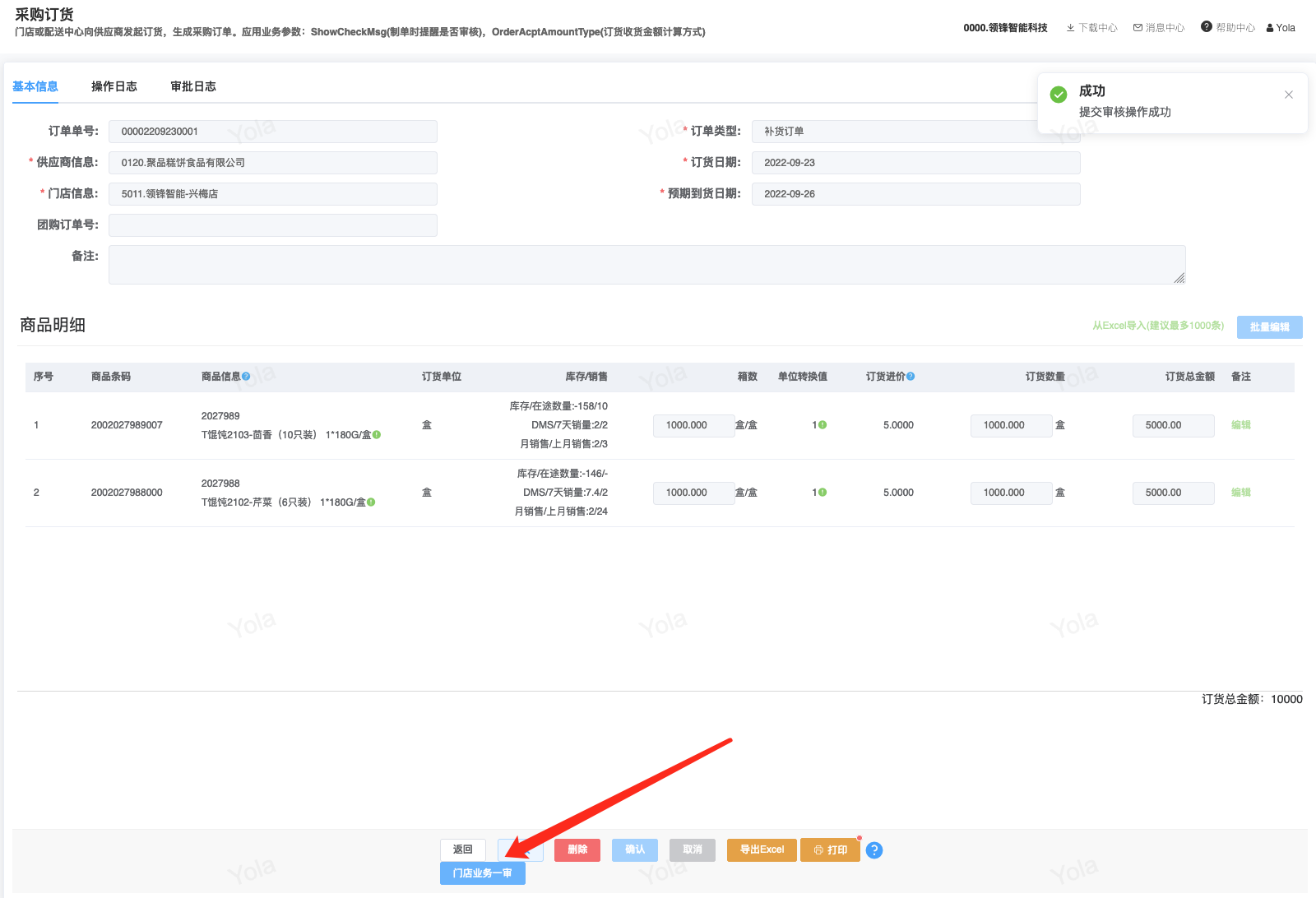Screen dimensions: 1316x898
Task: Open the 帮助中心 help center
Action: click(x=1227, y=28)
